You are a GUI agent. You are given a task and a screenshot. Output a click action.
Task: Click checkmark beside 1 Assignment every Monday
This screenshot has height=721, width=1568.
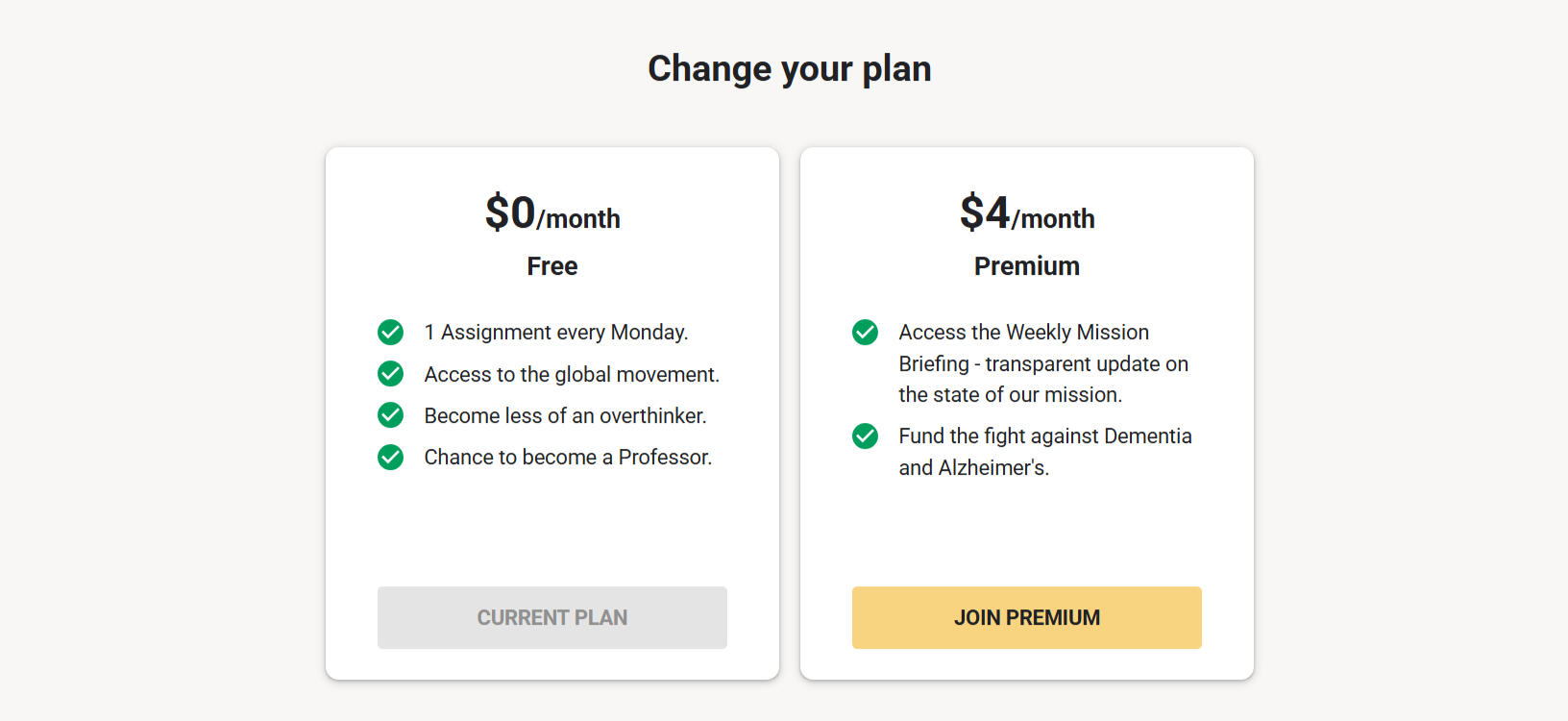[x=390, y=333]
